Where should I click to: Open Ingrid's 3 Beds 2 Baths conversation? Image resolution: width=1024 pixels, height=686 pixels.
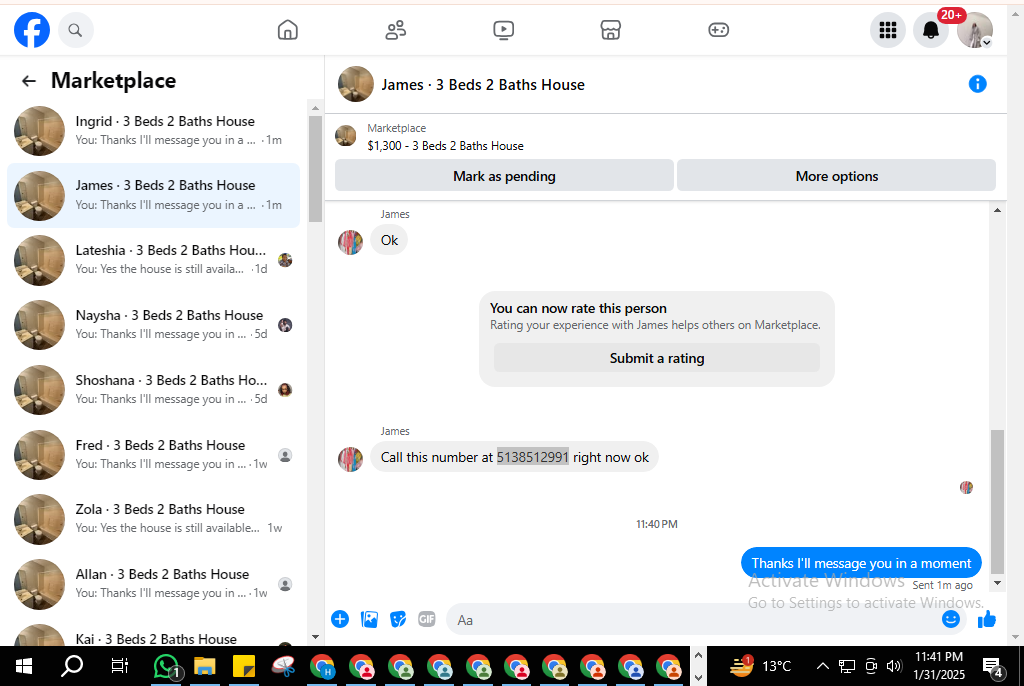pos(153,131)
